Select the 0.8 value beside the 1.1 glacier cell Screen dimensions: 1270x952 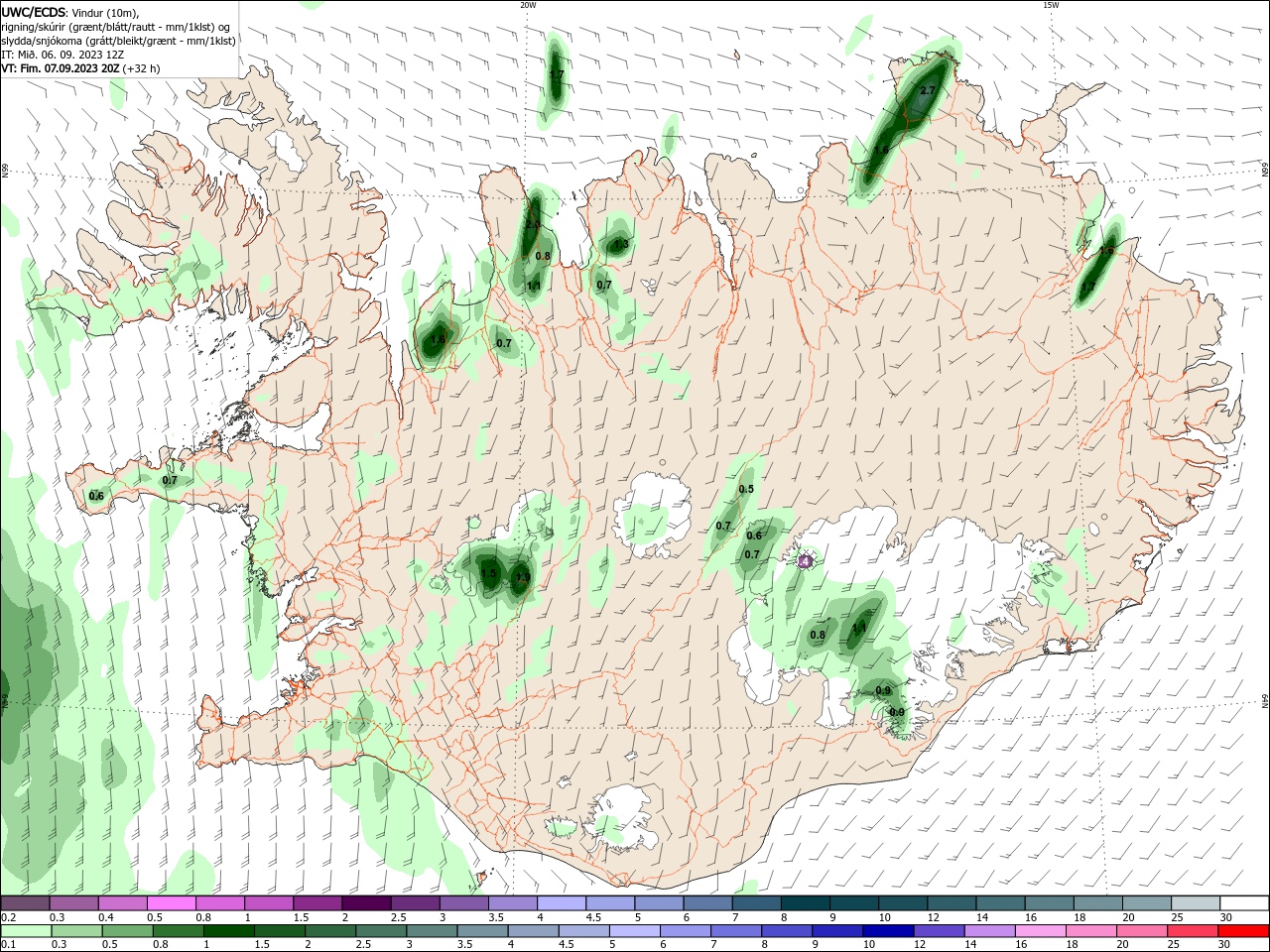(818, 635)
